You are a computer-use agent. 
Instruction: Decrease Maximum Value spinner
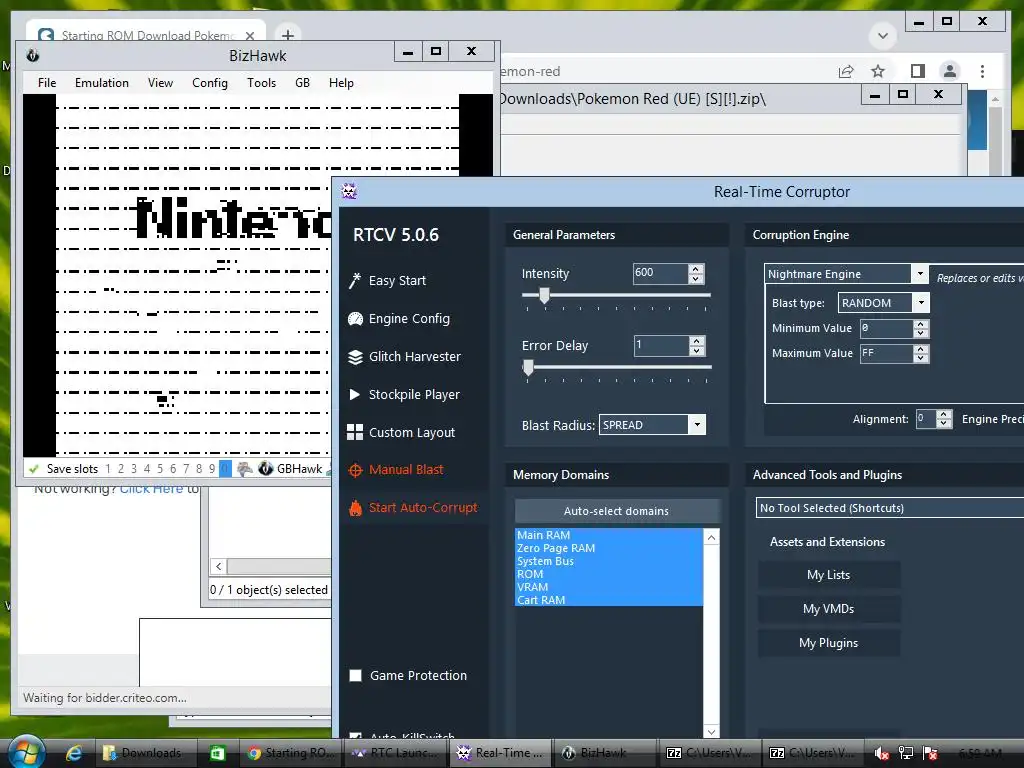coord(921,358)
